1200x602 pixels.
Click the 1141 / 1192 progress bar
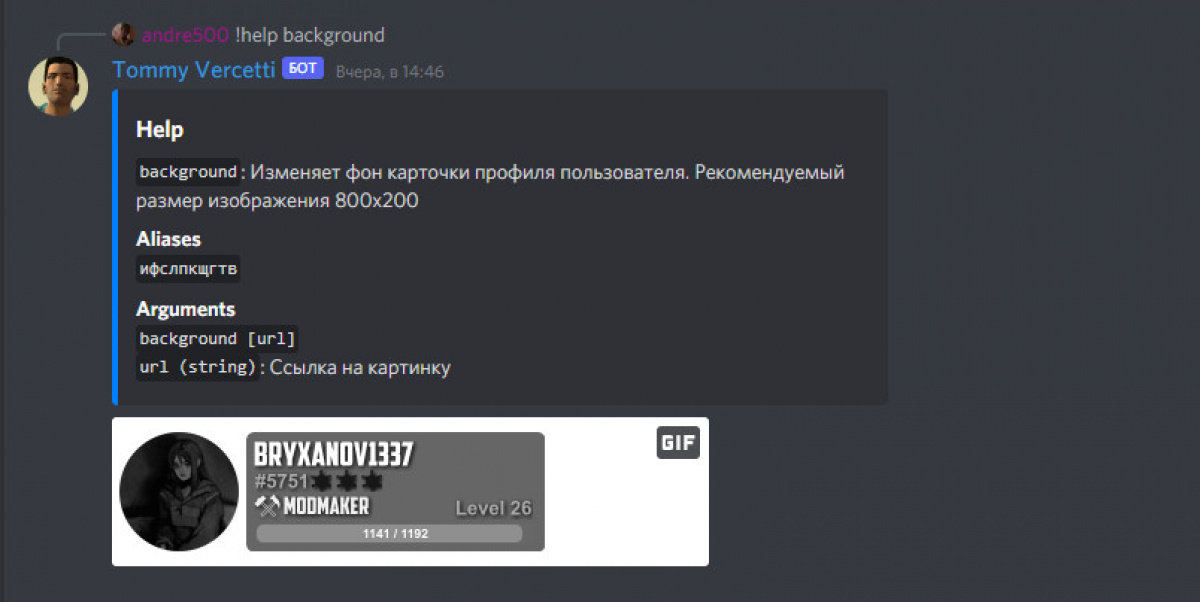[390, 534]
